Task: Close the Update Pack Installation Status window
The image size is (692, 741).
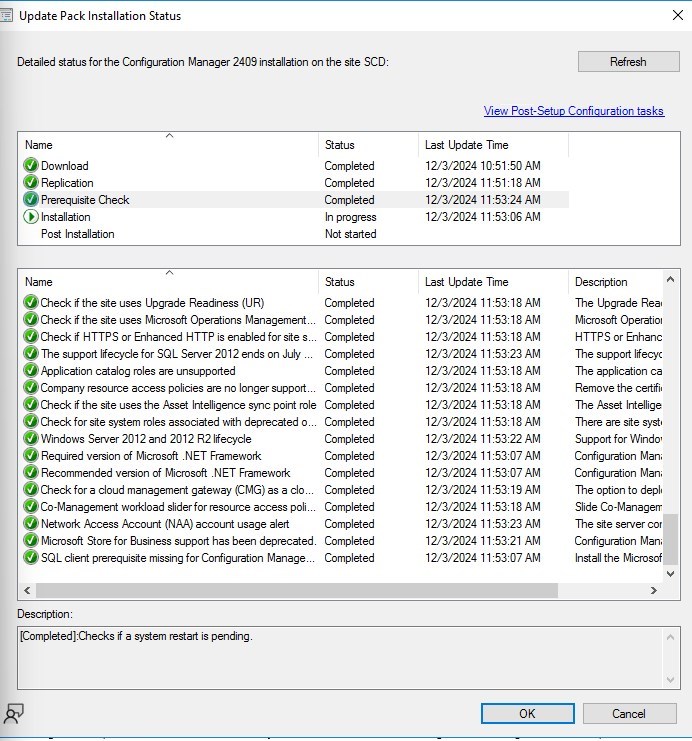Action: (678, 15)
